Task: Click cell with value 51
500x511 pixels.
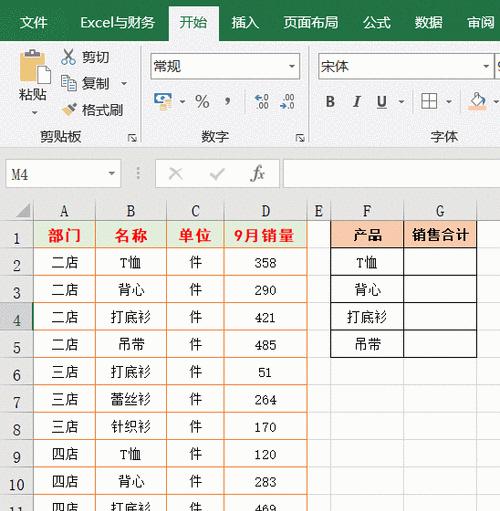Action: pyautogui.click(x=265, y=372)
